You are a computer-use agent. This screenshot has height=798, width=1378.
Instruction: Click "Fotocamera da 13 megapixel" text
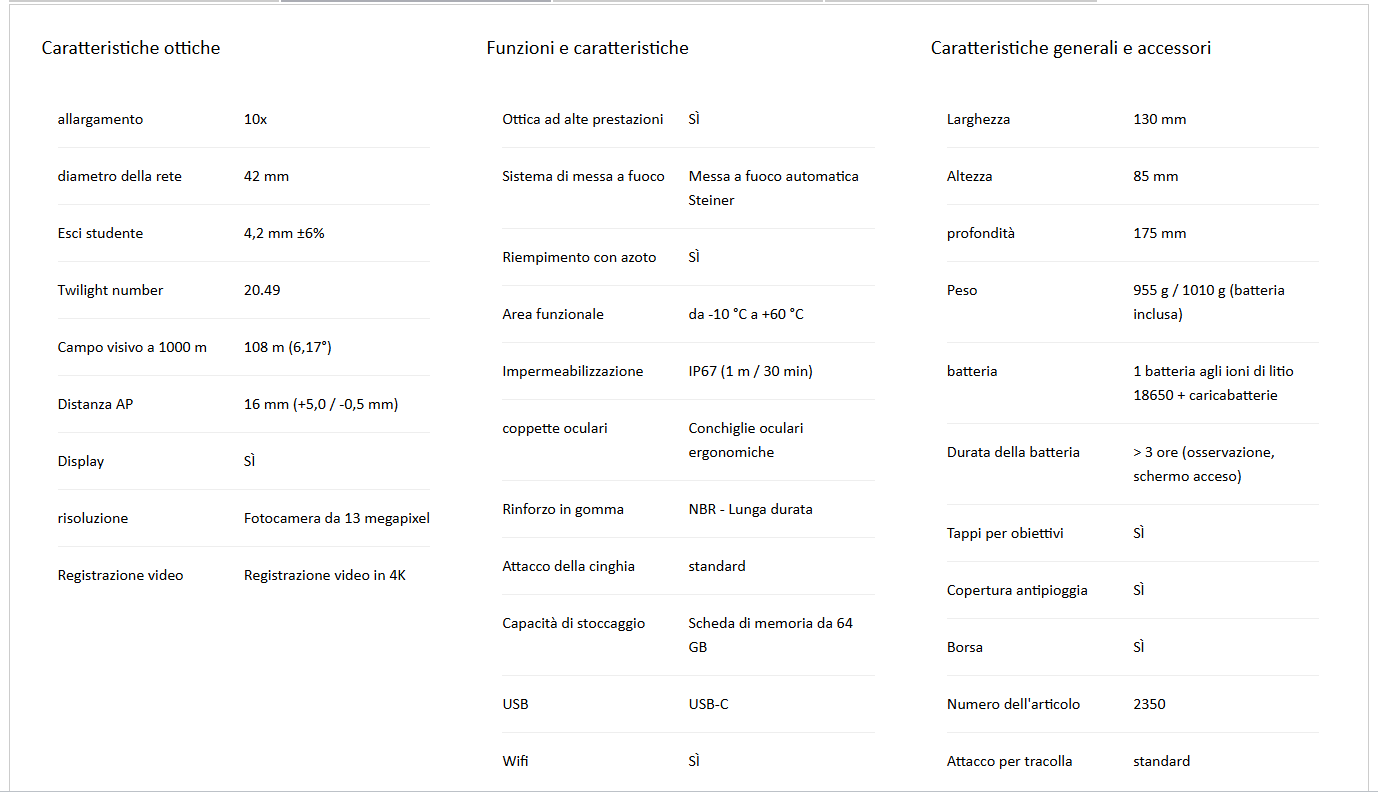[336, 518]
